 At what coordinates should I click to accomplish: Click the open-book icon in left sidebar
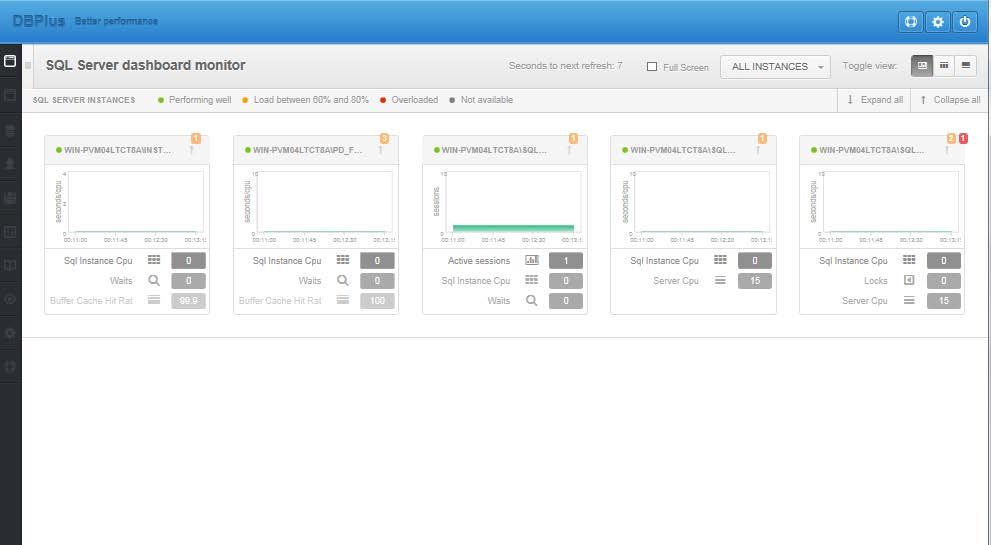[10, 265]
